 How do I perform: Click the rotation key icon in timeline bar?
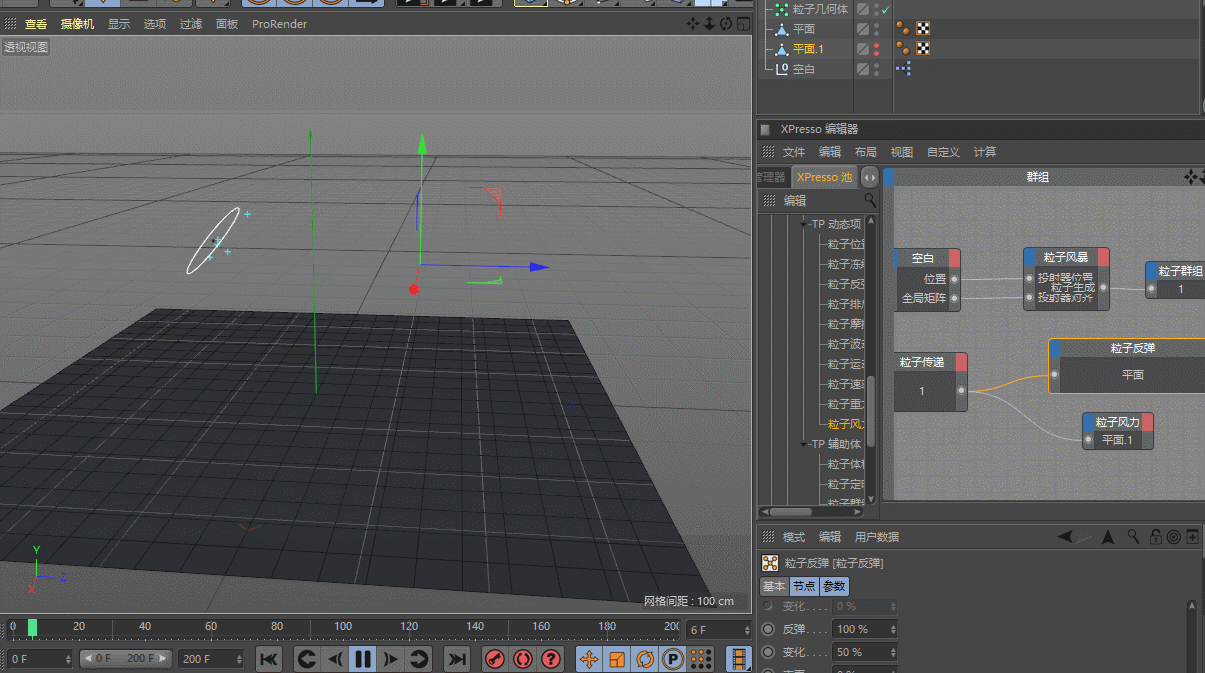coord(645,659)
